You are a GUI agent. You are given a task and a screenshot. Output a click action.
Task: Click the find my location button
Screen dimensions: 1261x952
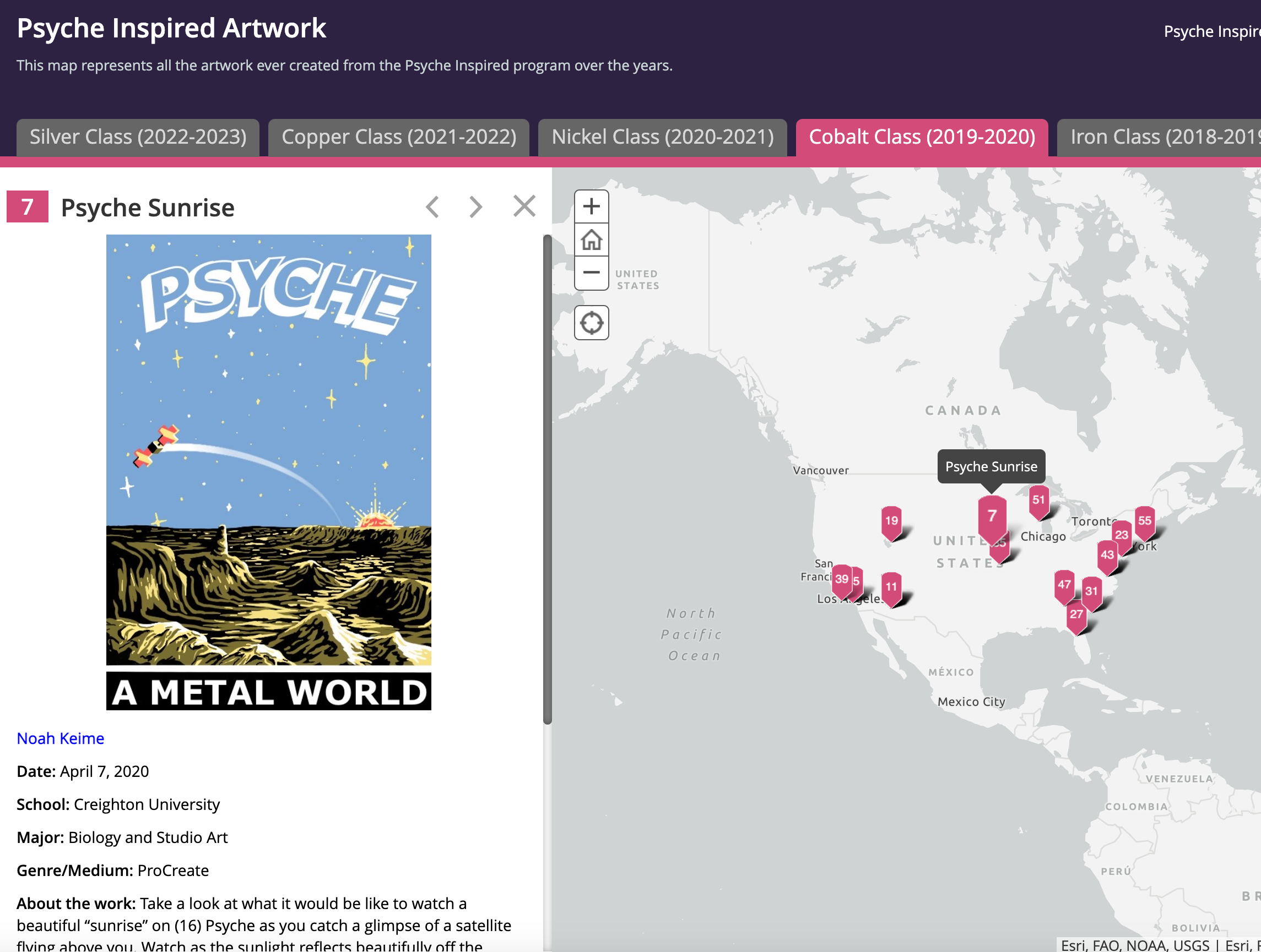591,323
